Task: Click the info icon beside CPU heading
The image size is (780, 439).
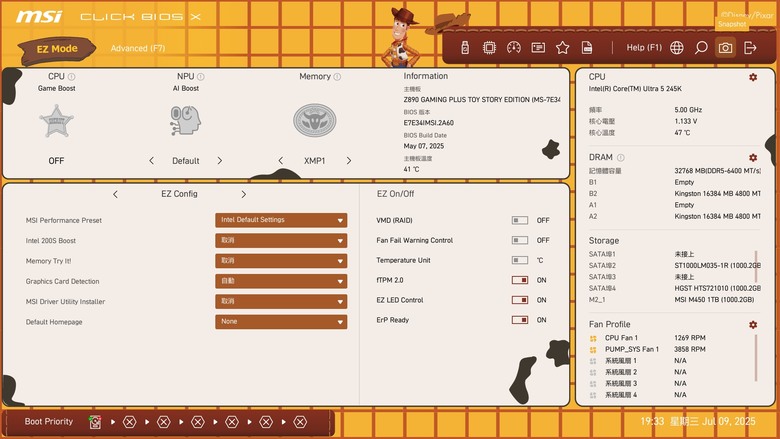Action: pyautogui.click(x=71, y=77)
